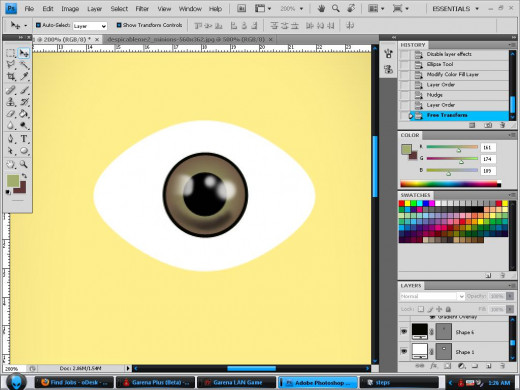Reset default foreground and background colors
The width and height of the screenshot is (520, 390).
tap(8, 192)
